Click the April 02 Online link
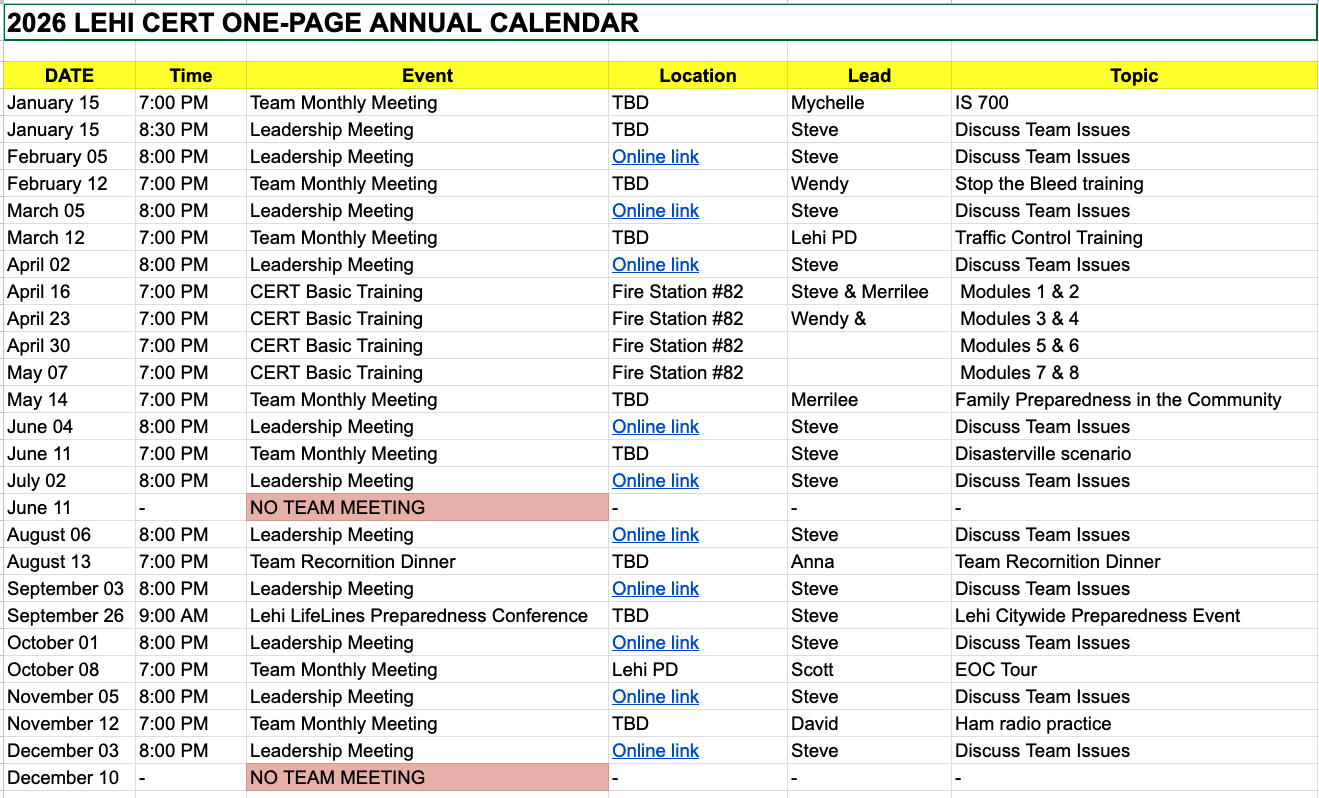1319x798 pixels. point(655,265)
